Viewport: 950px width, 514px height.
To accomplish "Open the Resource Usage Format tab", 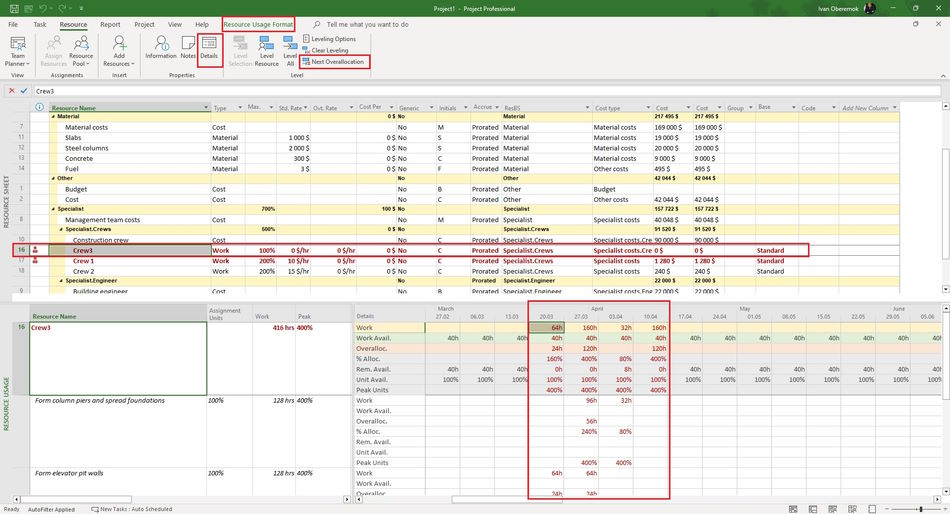I will [x=258, y=25].
